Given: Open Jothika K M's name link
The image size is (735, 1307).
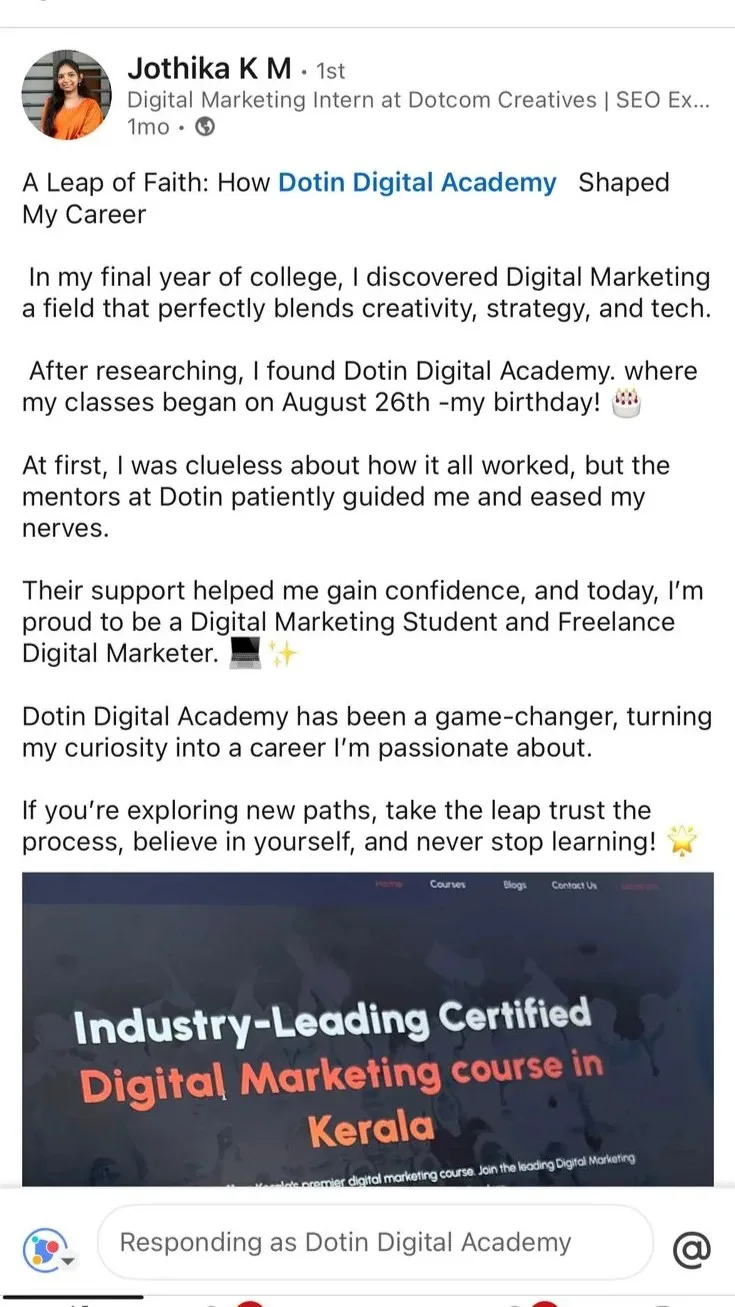Looking at the screenshot, I should click(x=209, y=69).
